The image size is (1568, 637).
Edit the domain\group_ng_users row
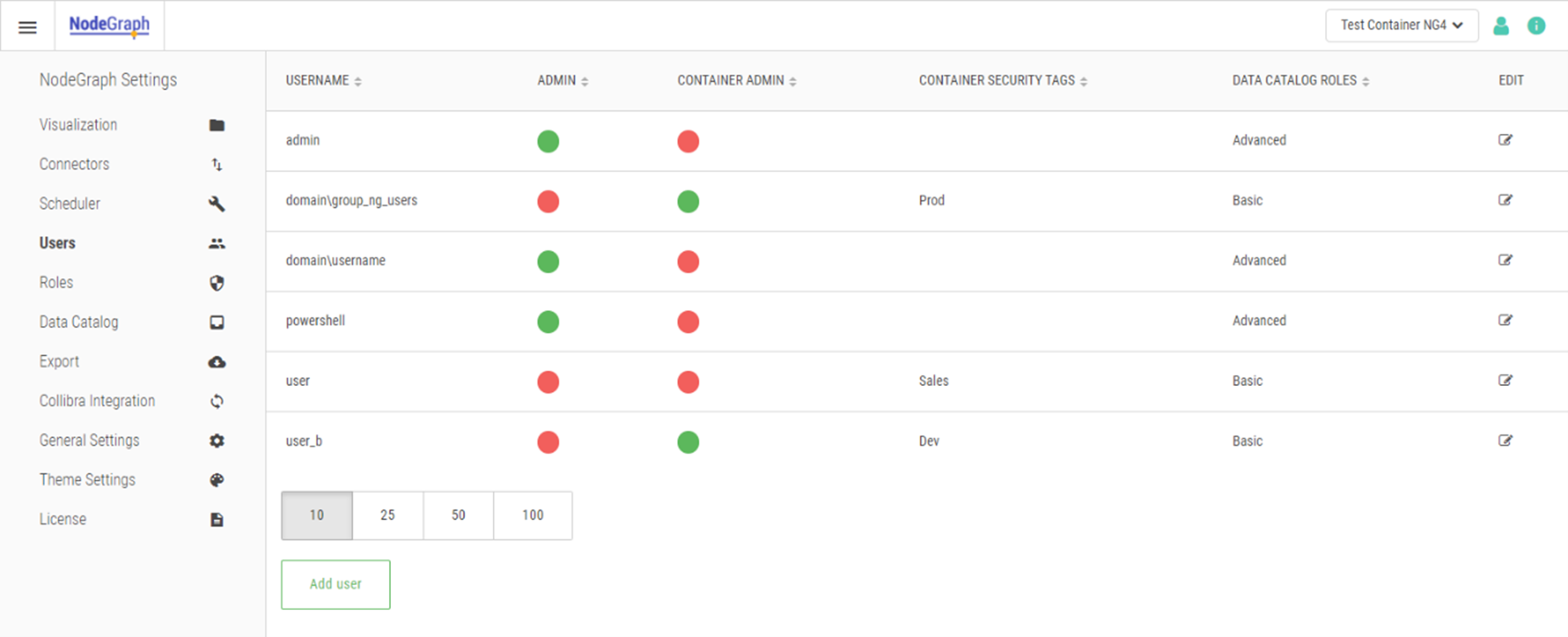[x=1506, y=200]
